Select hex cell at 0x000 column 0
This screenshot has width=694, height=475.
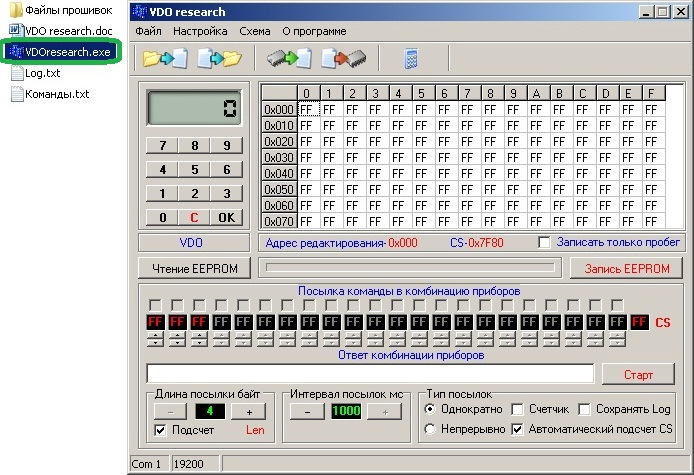[x=309, y=109]
